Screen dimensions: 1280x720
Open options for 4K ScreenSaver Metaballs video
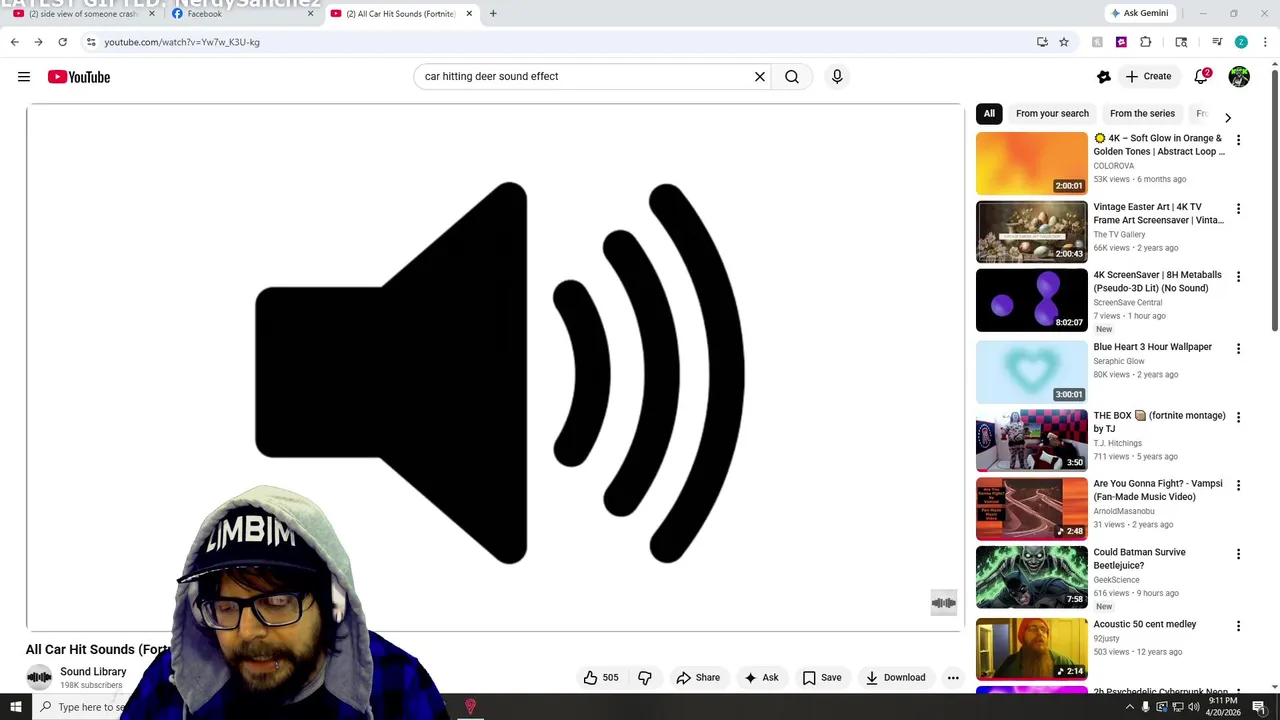pyautogui.click(x=1238, y=276)
